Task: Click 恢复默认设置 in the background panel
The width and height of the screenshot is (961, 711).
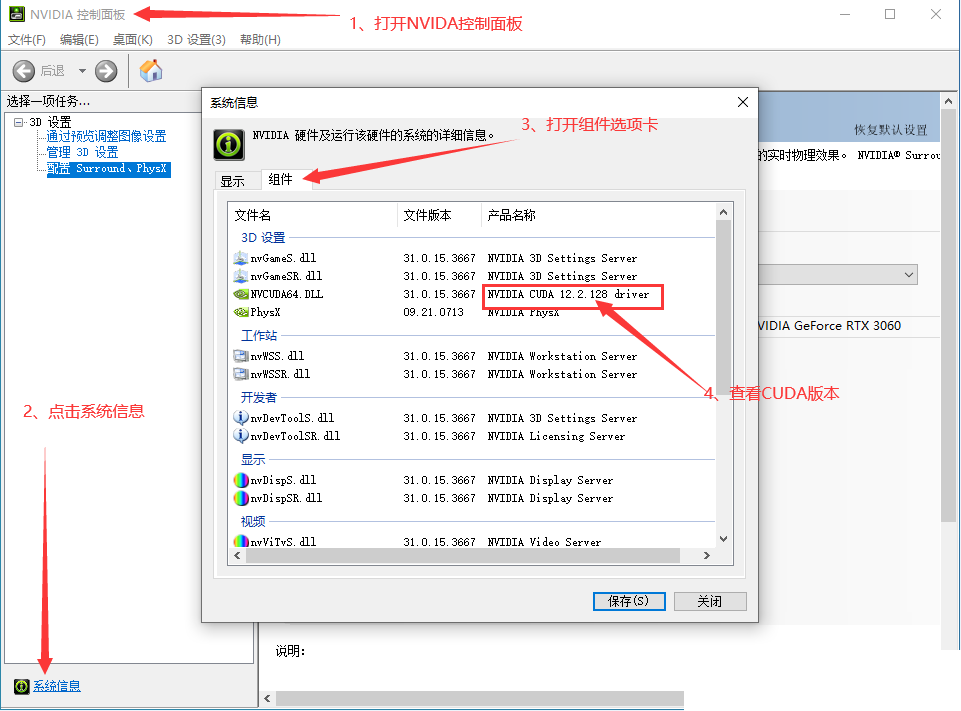Action: (x=891, y=130)
